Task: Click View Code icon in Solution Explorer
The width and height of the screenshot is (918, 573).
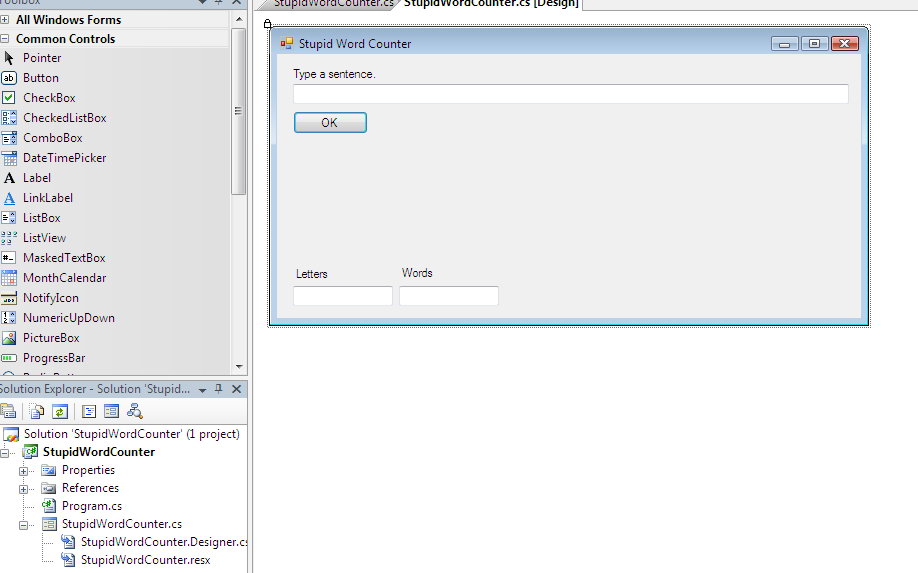Action: coord(89,411)
